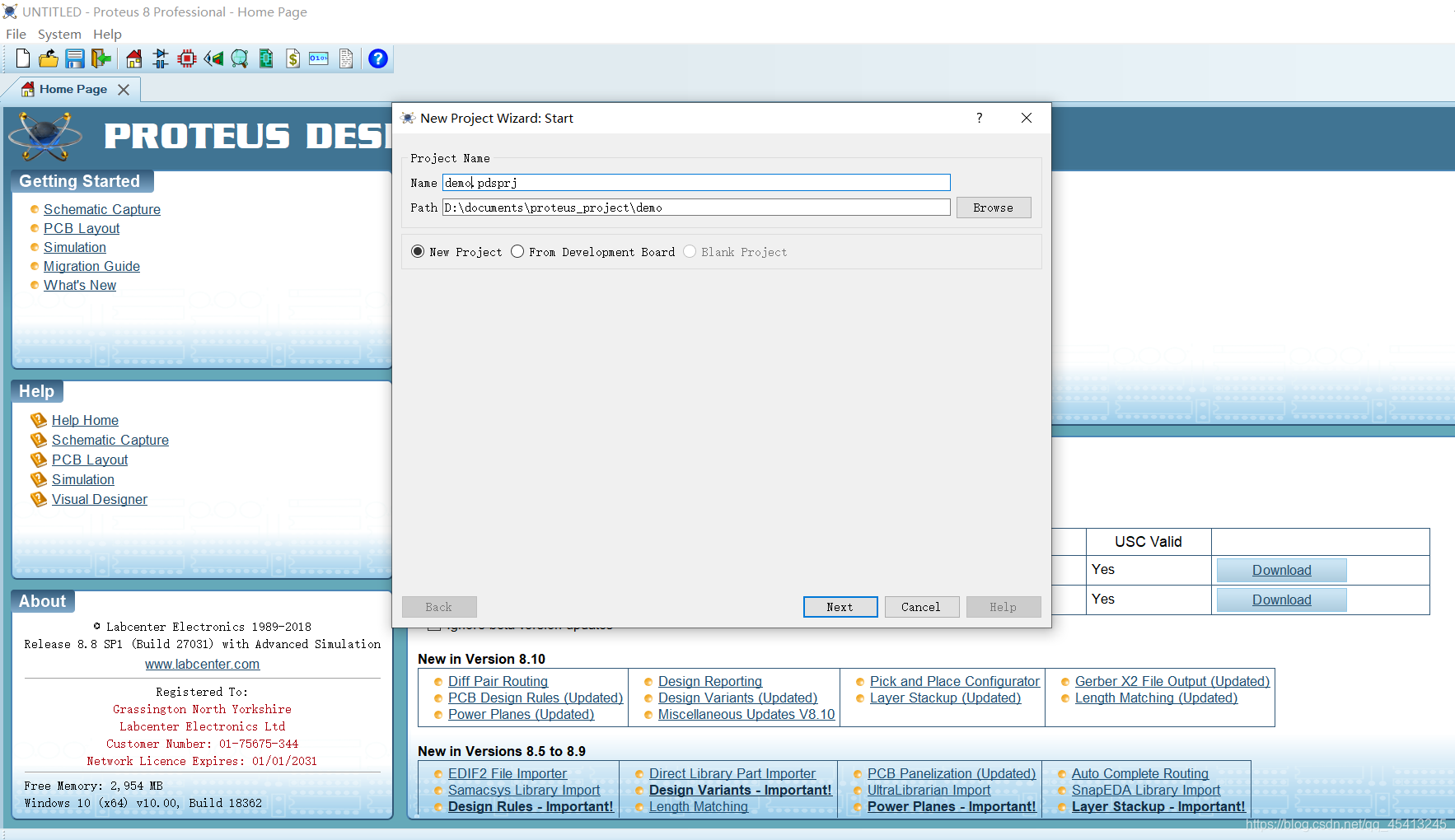Open Schematic Capture from the toolbar icon

(161, 58)
